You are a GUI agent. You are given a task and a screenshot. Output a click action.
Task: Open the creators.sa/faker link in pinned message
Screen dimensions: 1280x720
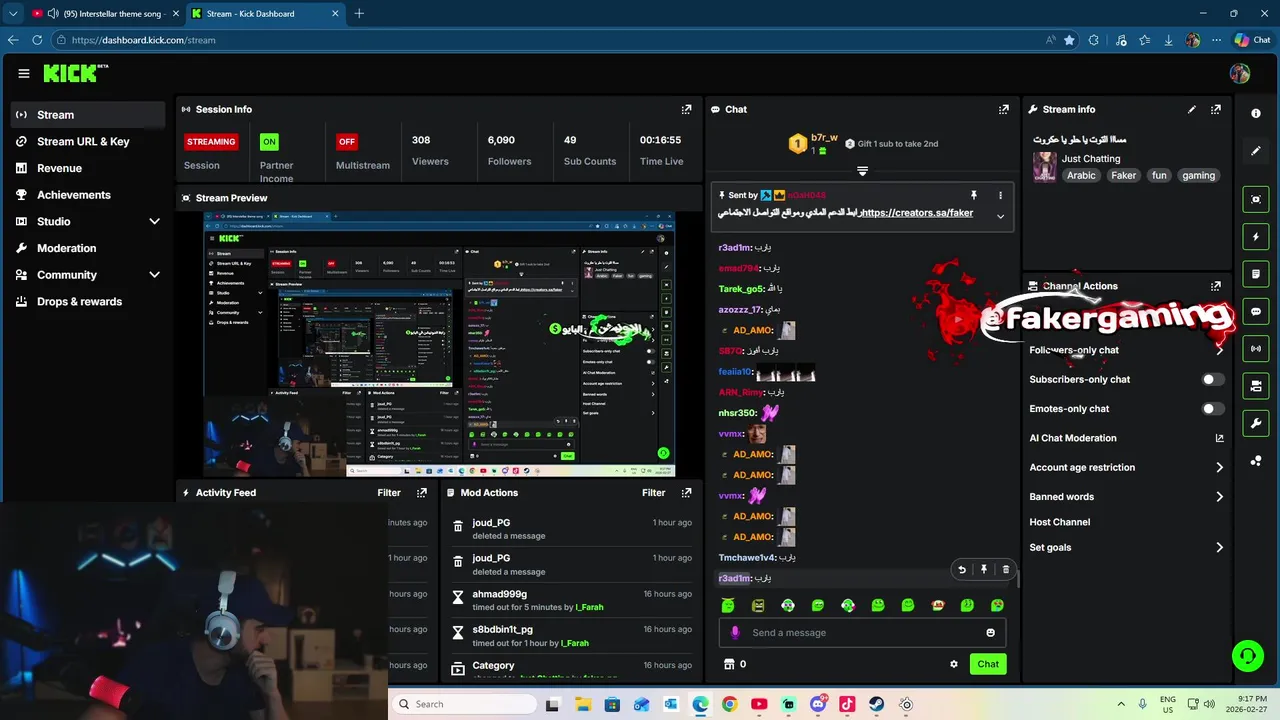917,213
